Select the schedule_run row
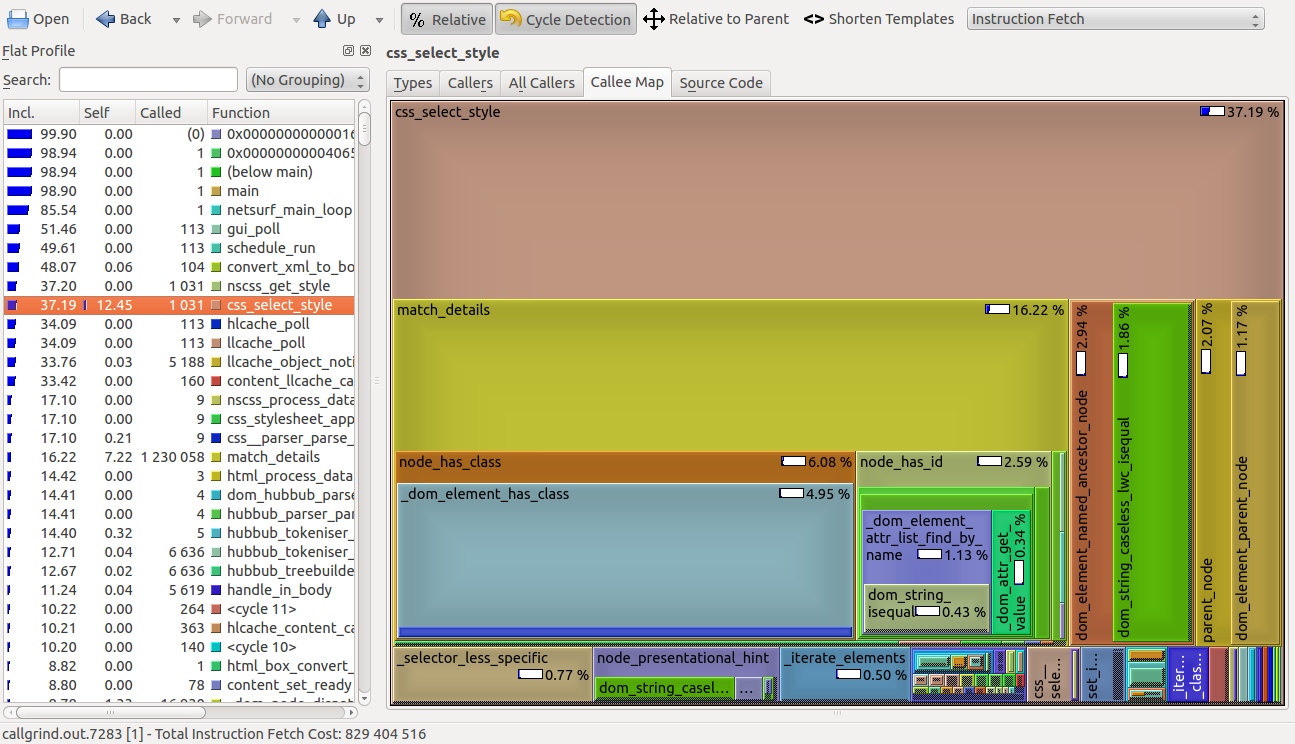The image size is (1295, 744). [x=179, y=248]
